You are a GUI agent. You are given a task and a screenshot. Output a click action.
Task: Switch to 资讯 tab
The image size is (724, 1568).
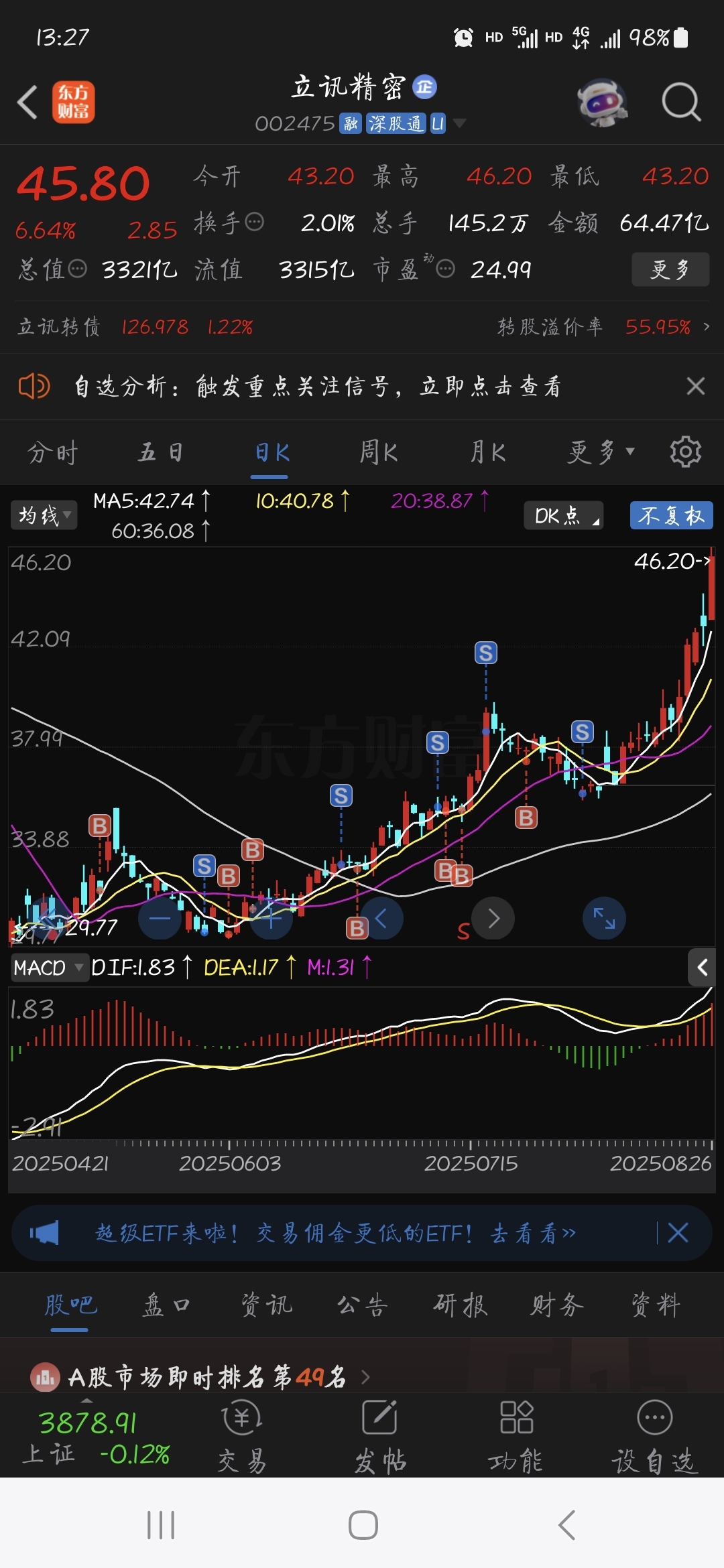266,1305
